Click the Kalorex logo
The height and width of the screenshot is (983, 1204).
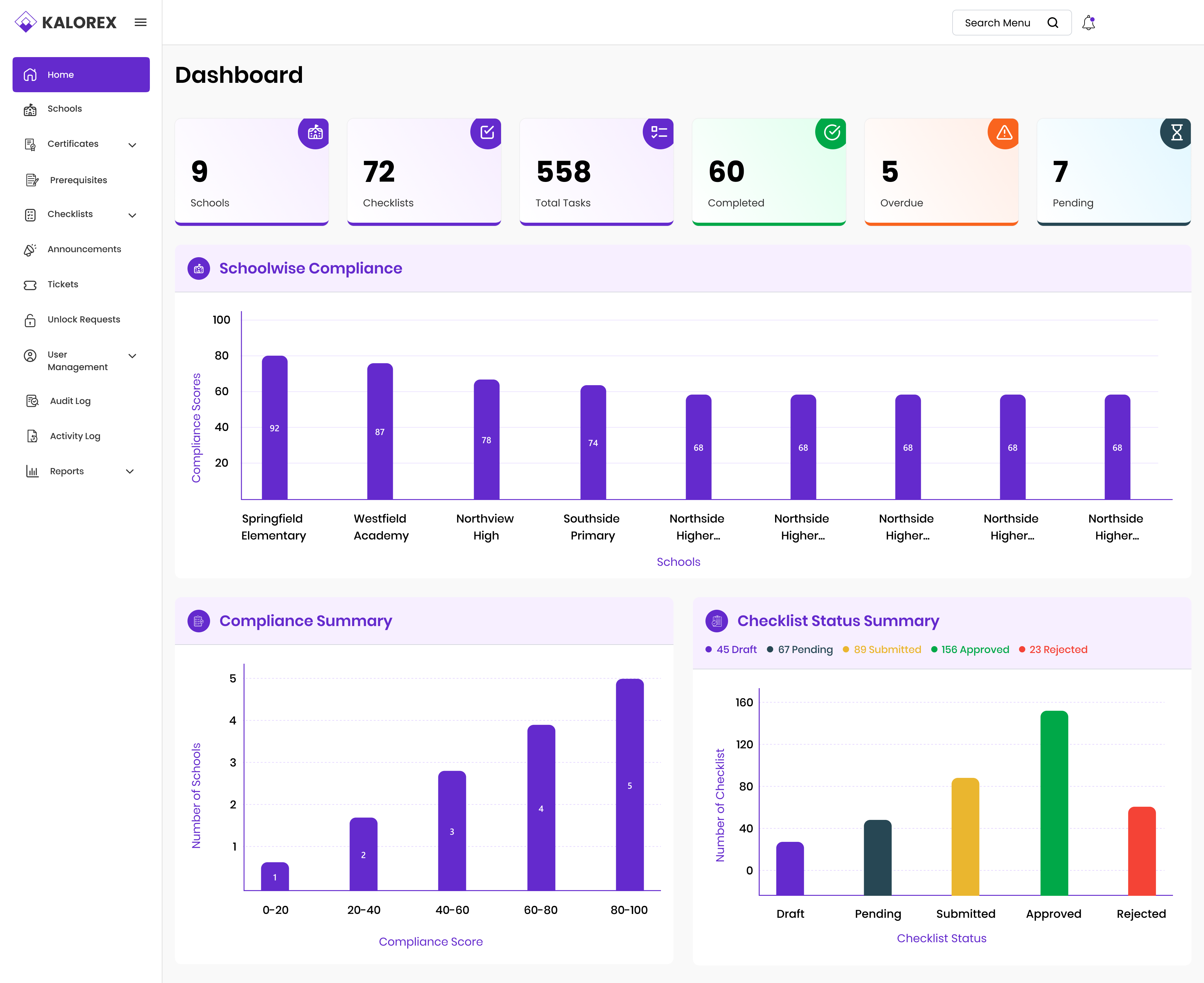pos(65,23)
